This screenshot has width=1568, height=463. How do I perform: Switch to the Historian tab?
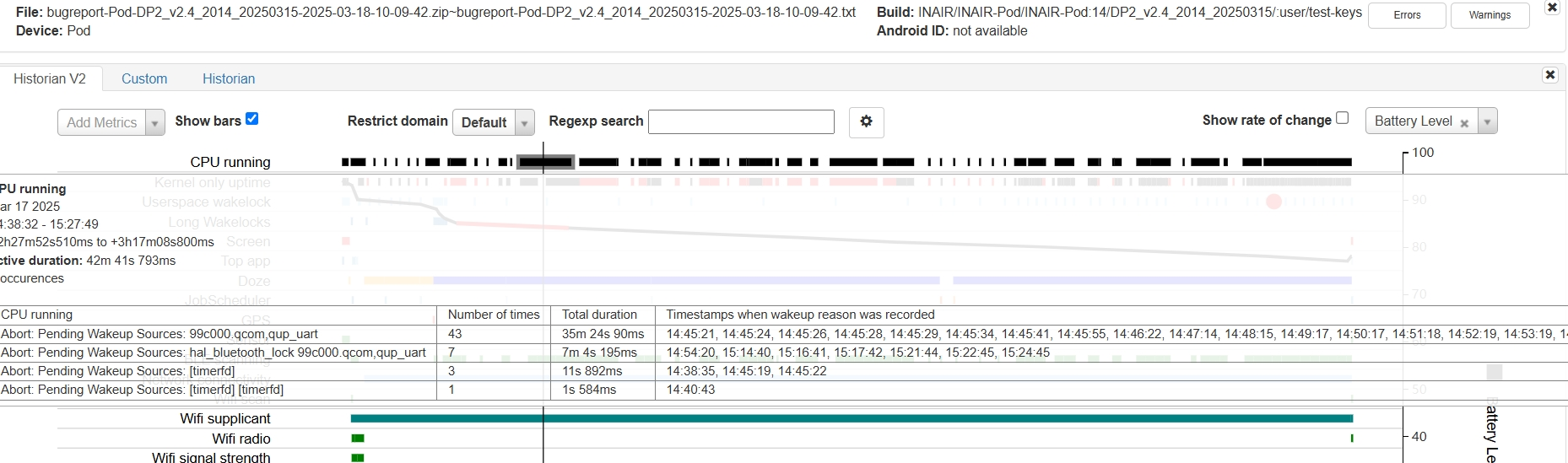[229, 78]
